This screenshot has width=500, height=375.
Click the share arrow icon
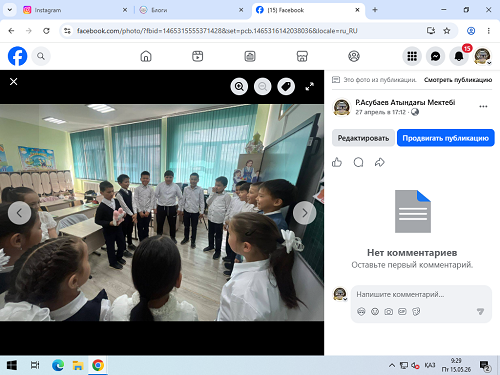click(380, 162)
